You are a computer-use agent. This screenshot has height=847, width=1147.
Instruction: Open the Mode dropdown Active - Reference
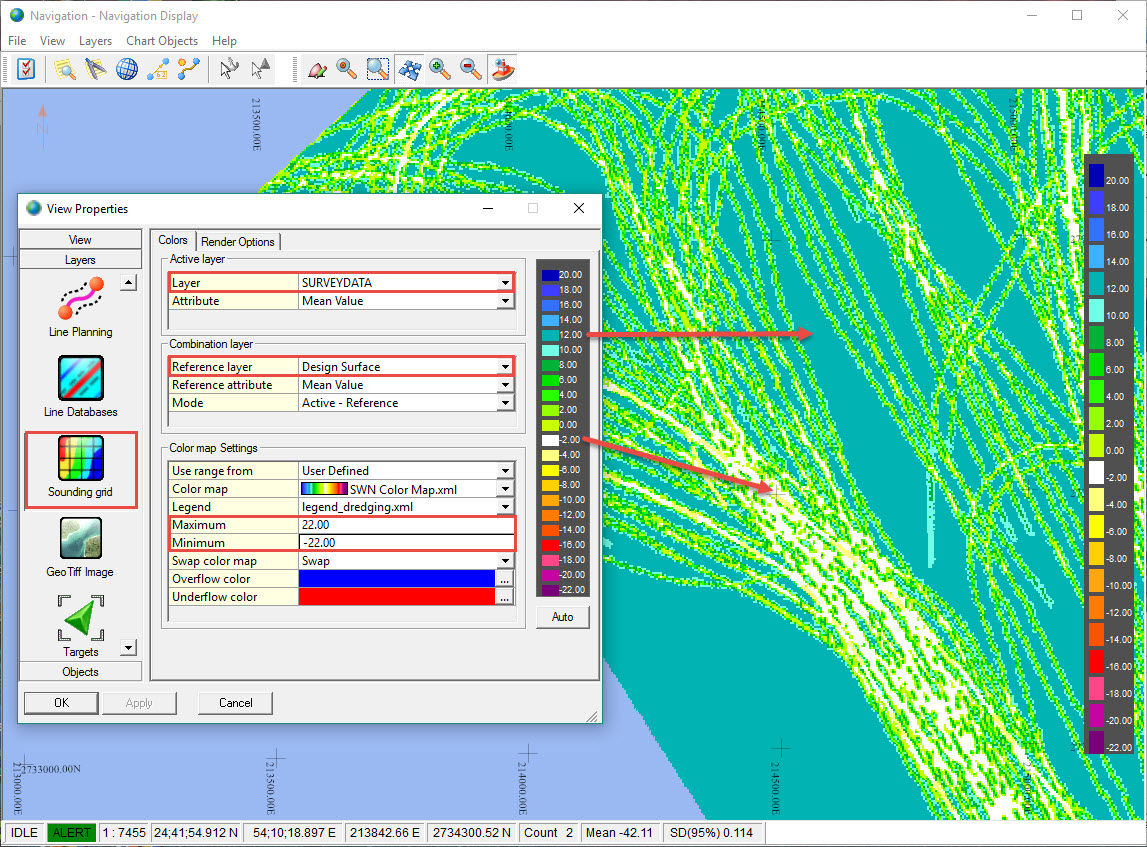point(505,403)
